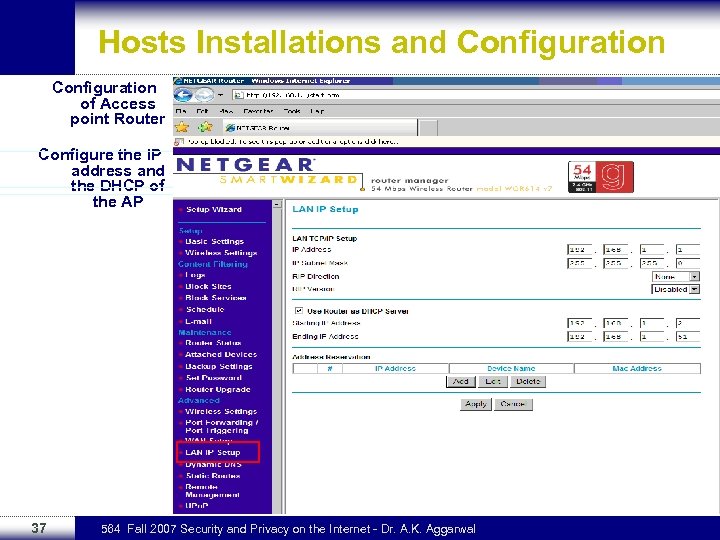Click the Add to Favorites star-plus icon

click(x=205, y=127)
